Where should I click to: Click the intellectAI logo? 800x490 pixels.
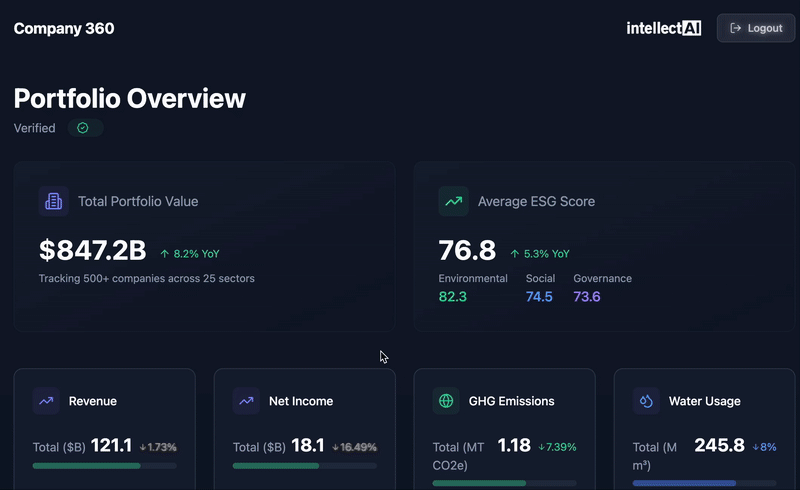pos(663,28)
